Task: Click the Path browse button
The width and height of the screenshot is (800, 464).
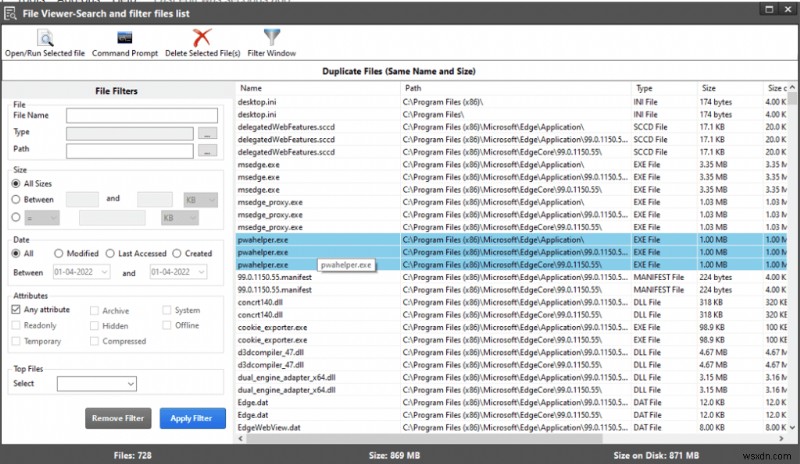Action: [x=207, y=151]
